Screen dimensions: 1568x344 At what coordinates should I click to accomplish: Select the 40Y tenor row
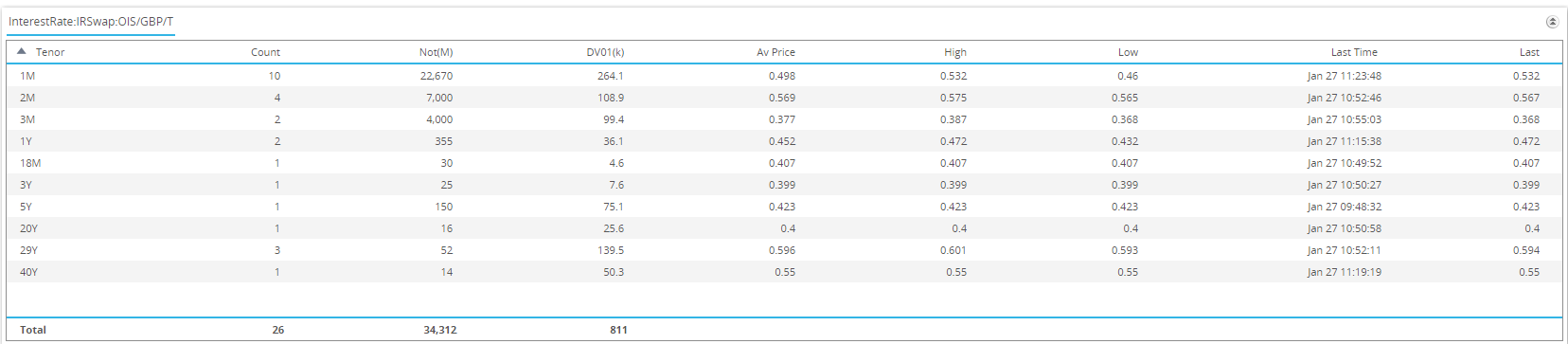click(784, 272)
